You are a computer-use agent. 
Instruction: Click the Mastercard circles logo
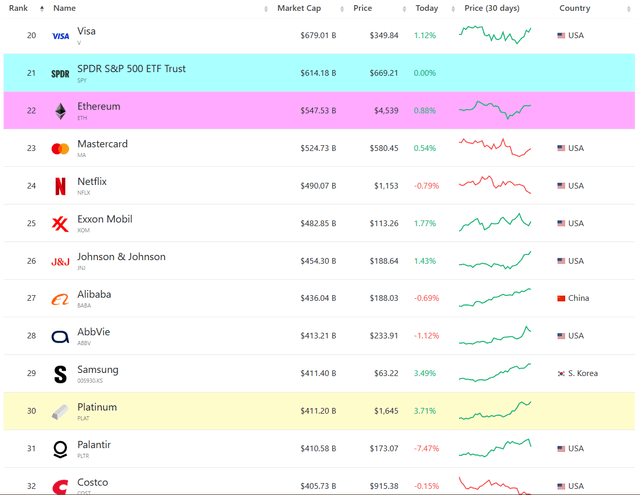[60, 149]
